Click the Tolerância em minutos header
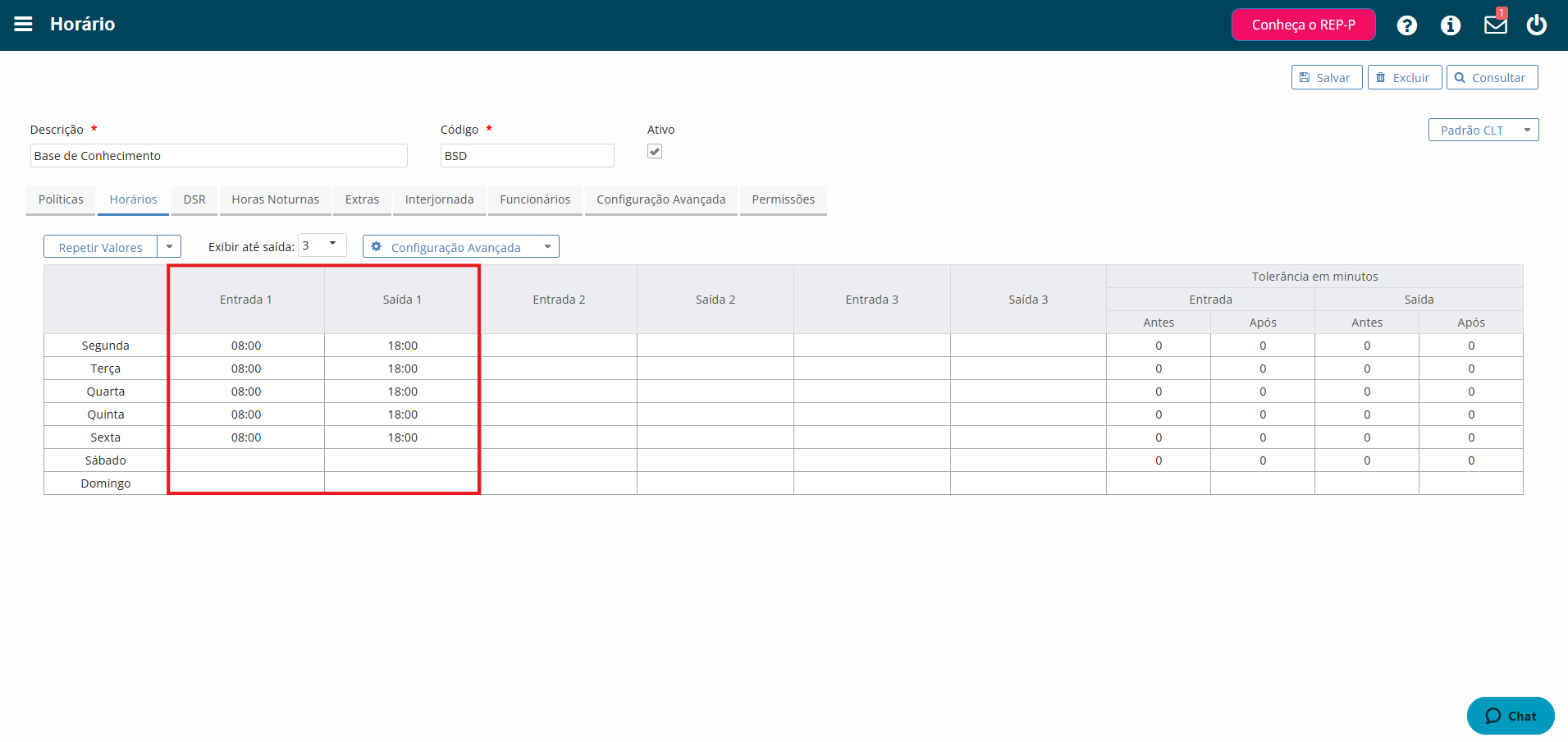1568x742 pixels. point(1314,277)
